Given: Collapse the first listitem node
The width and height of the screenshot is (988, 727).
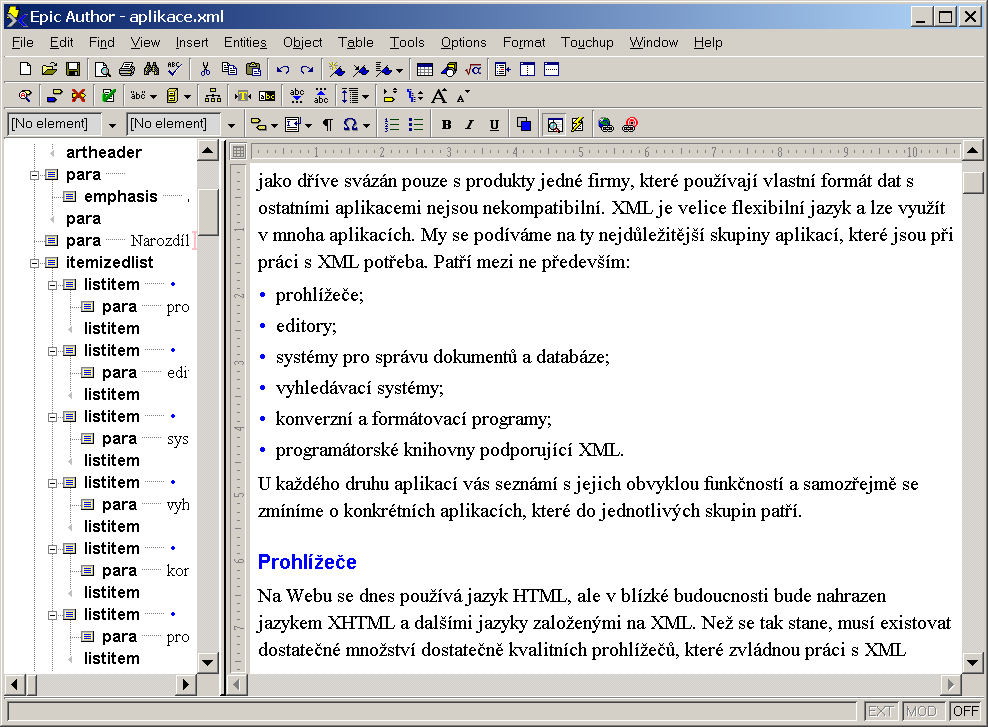Looking at the screenshot, I should point(53,285).
